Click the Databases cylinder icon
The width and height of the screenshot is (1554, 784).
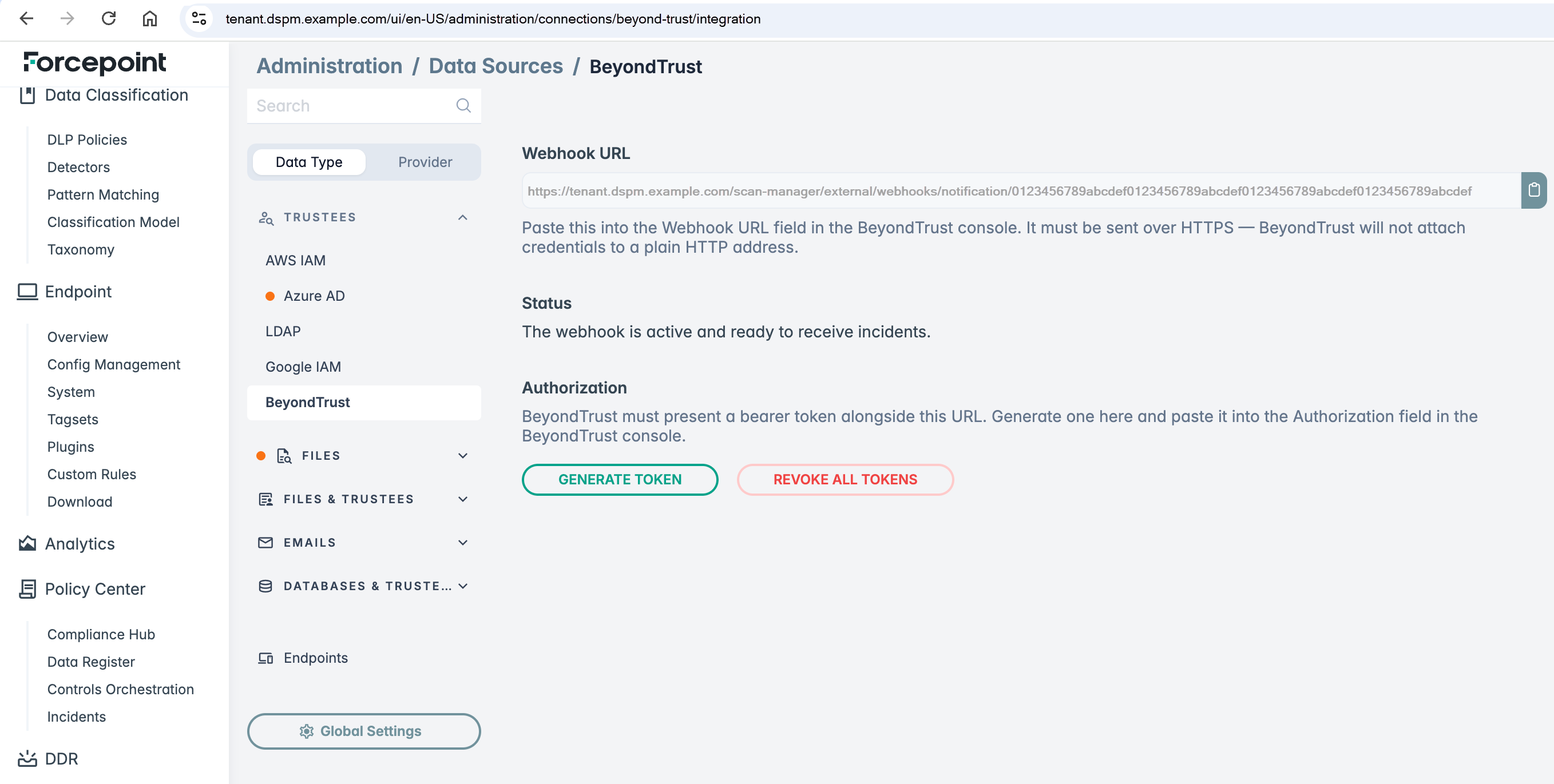pyautogui.click(x=265, y=586)
